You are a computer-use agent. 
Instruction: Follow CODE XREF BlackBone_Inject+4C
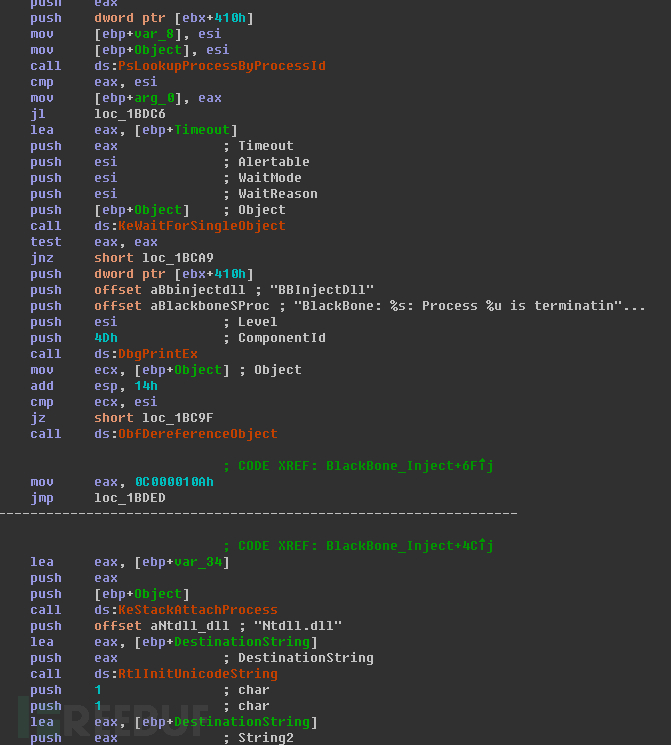point(358,546)
